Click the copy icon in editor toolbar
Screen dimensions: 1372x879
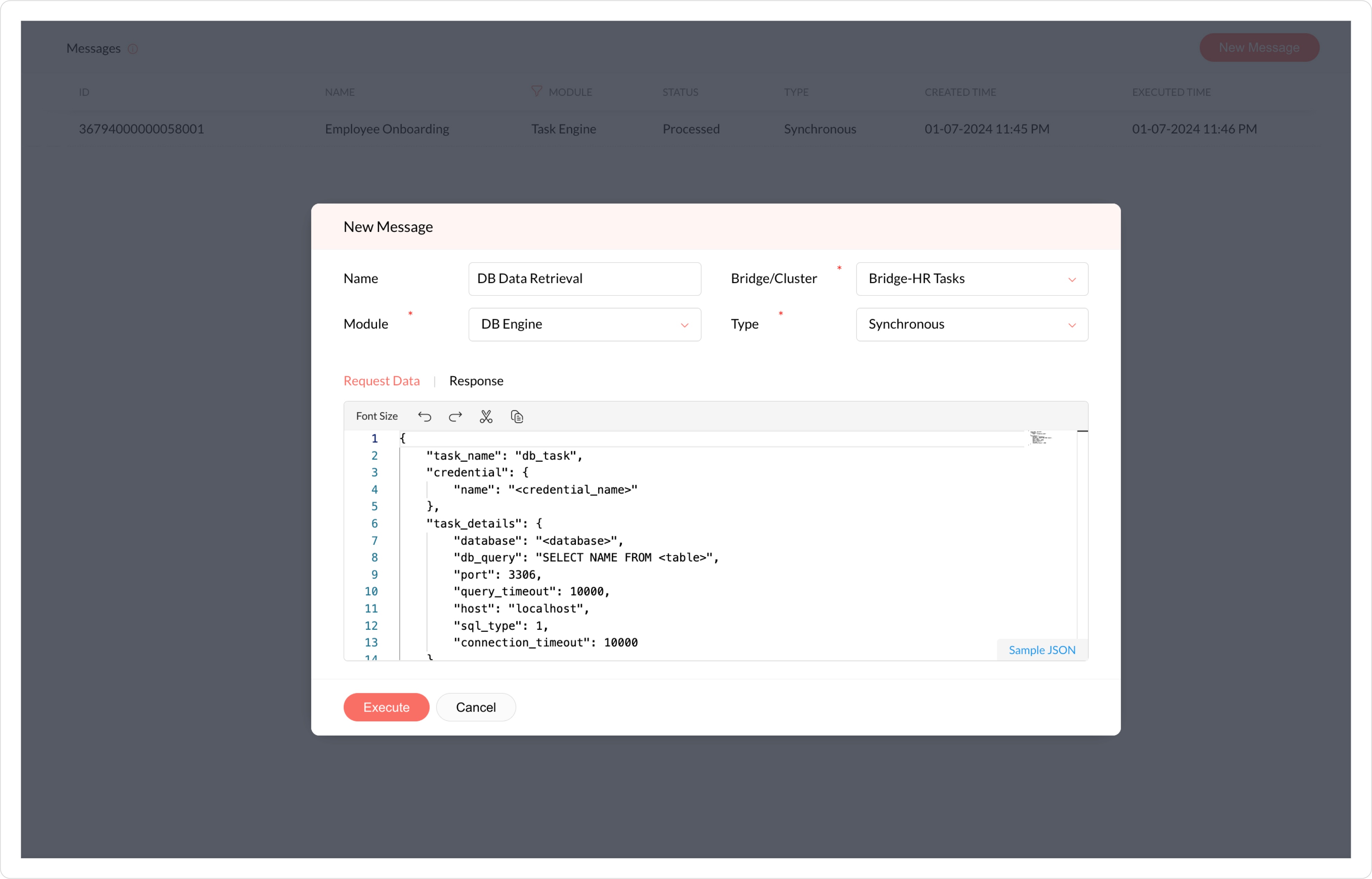[x=517, y=417]
